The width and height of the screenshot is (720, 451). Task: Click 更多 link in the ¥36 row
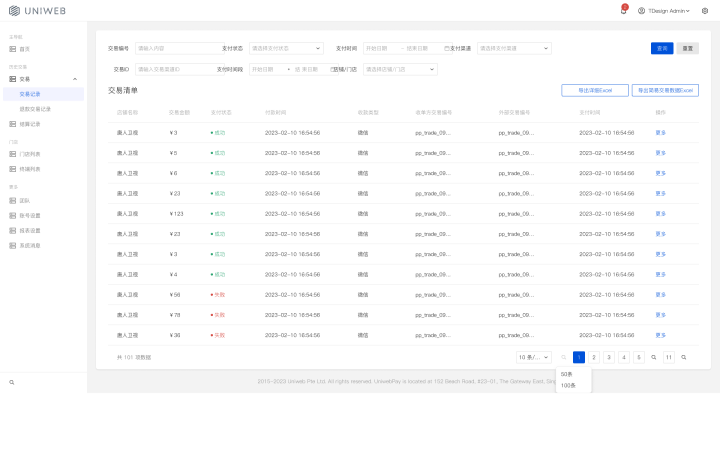coord(660,335)
